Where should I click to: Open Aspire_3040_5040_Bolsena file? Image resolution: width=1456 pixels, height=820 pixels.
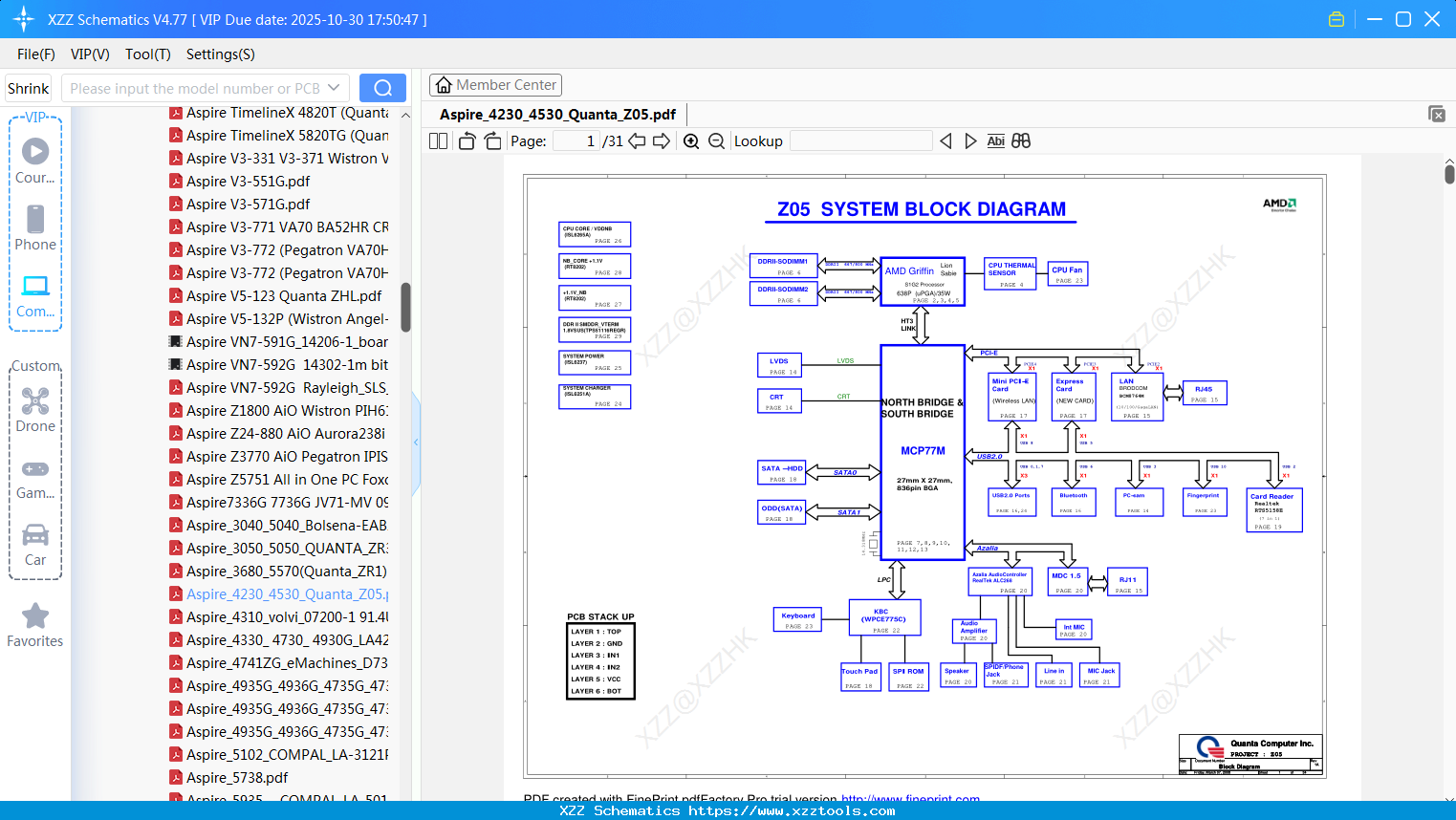click(x=279, y=526)
